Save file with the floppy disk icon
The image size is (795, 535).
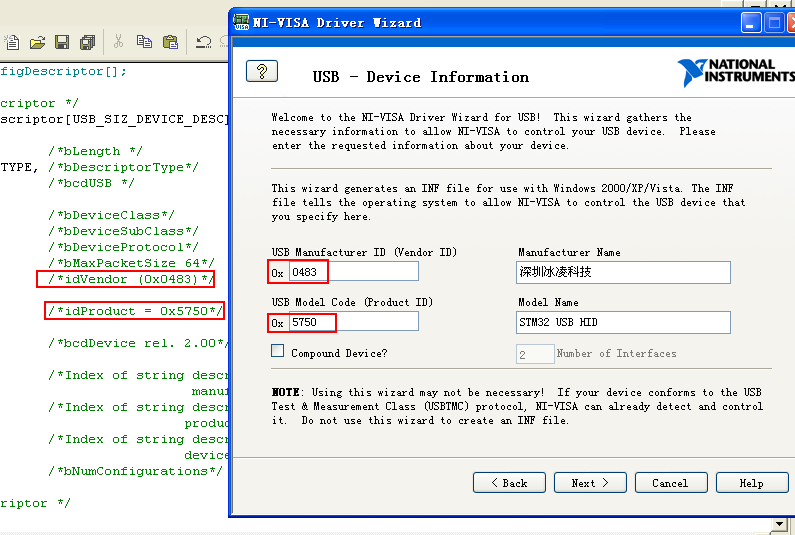[x=62, y=42]
